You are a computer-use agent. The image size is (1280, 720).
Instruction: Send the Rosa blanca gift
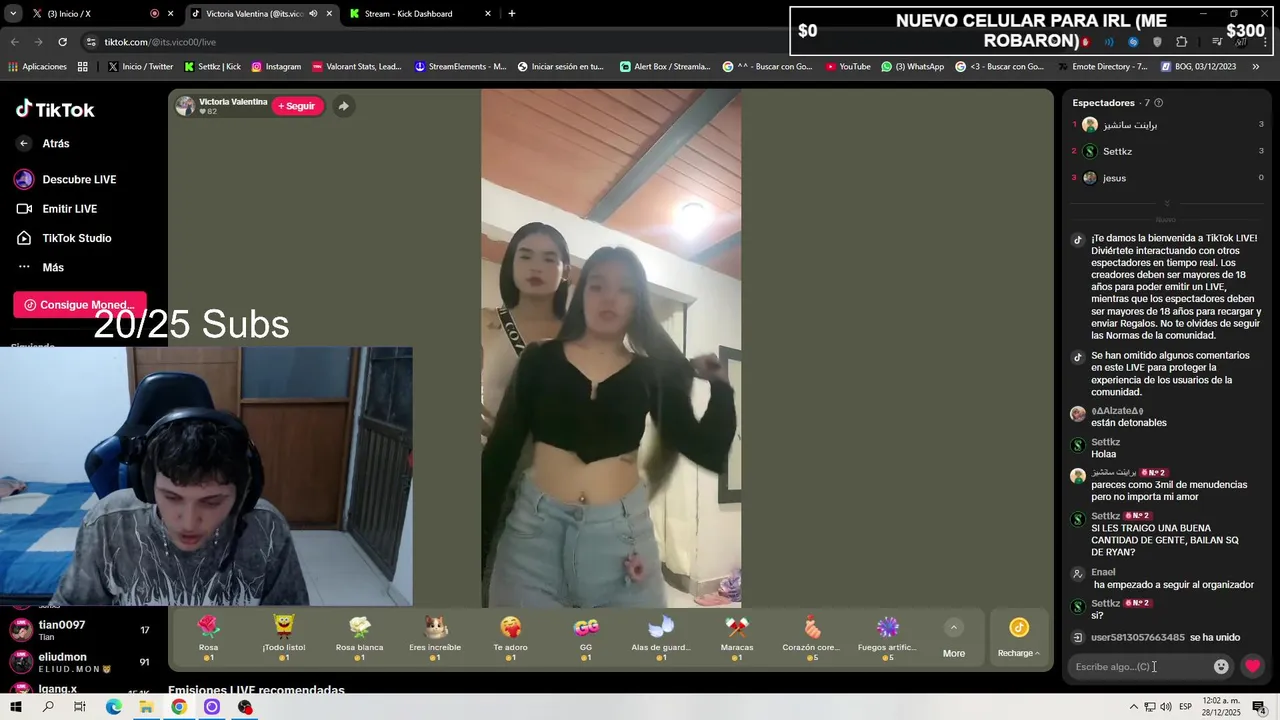tap(360, 638)
